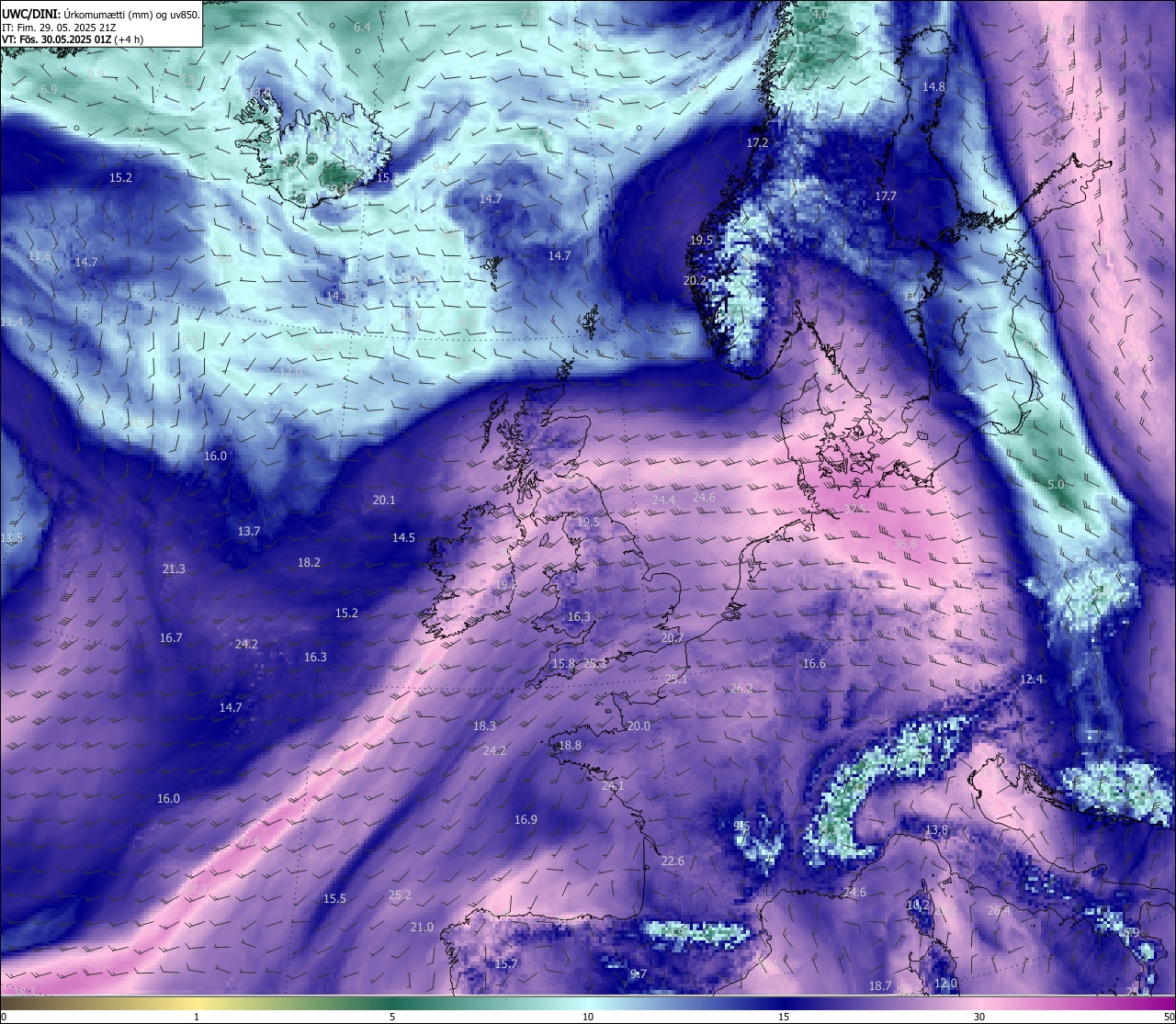The height and width of the screenshot is (1024, 1176).
Task: Click the map value "14.8"
Action: [933, 86]
